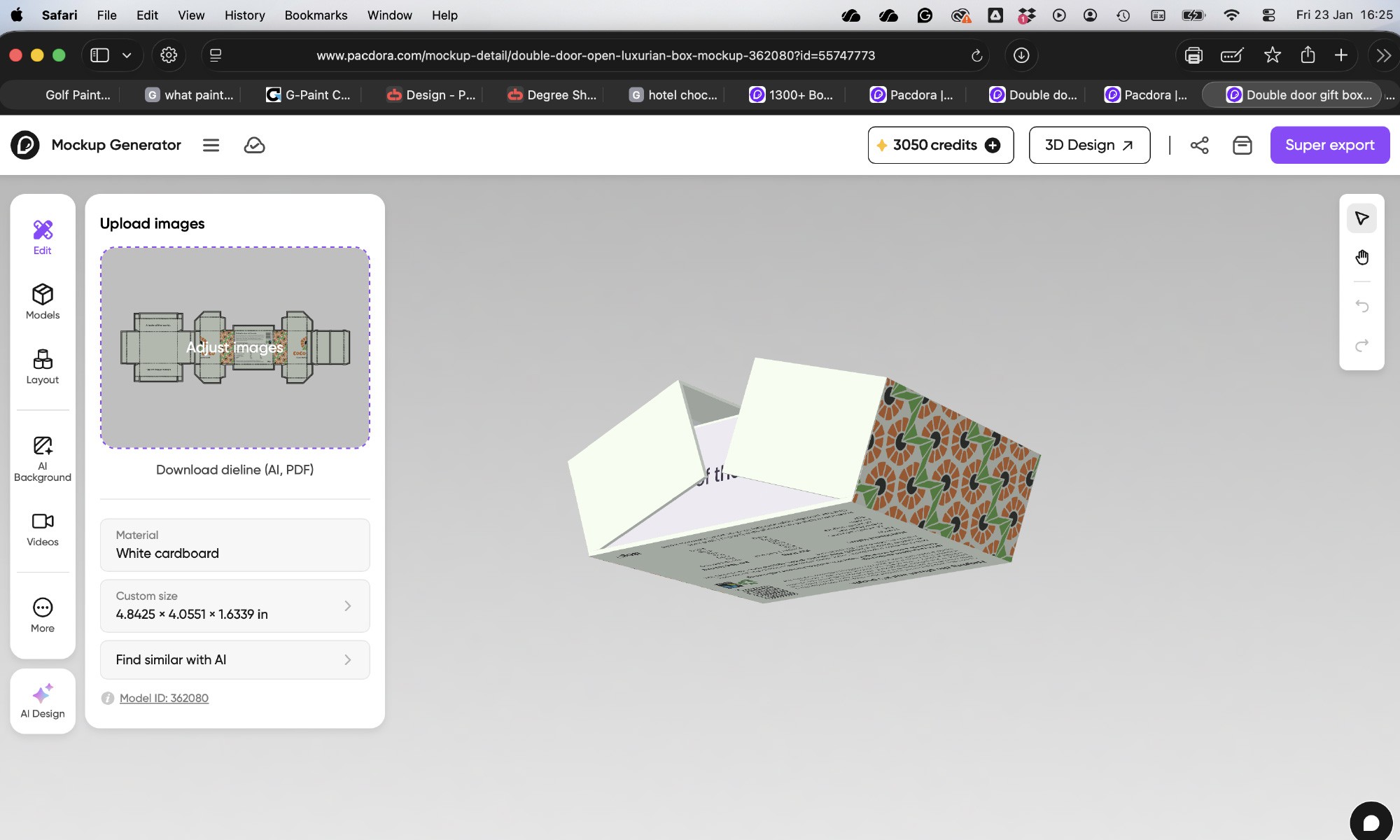The height and width of the screenshot is (840, 1400).
Task: Switch to the Double do... browser tab
Action: [x=1033, y=94]
